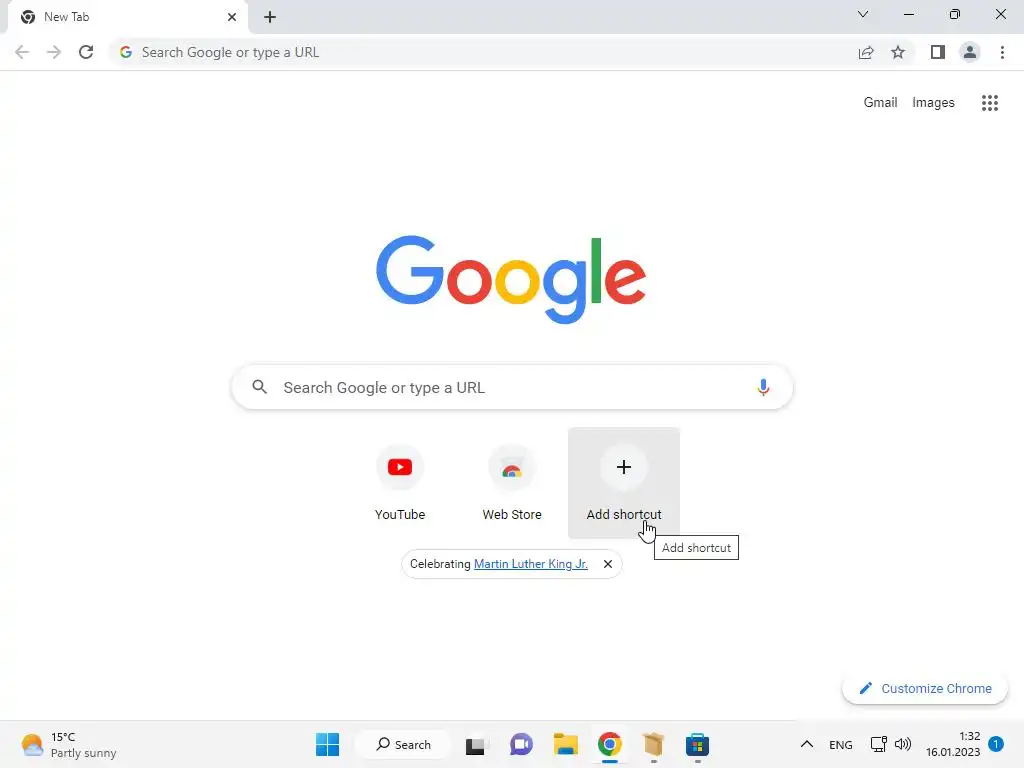This screenshot has width=1024, height=768.
Task: Open the Web Store shortcut
Action: [x=512, y=483]
